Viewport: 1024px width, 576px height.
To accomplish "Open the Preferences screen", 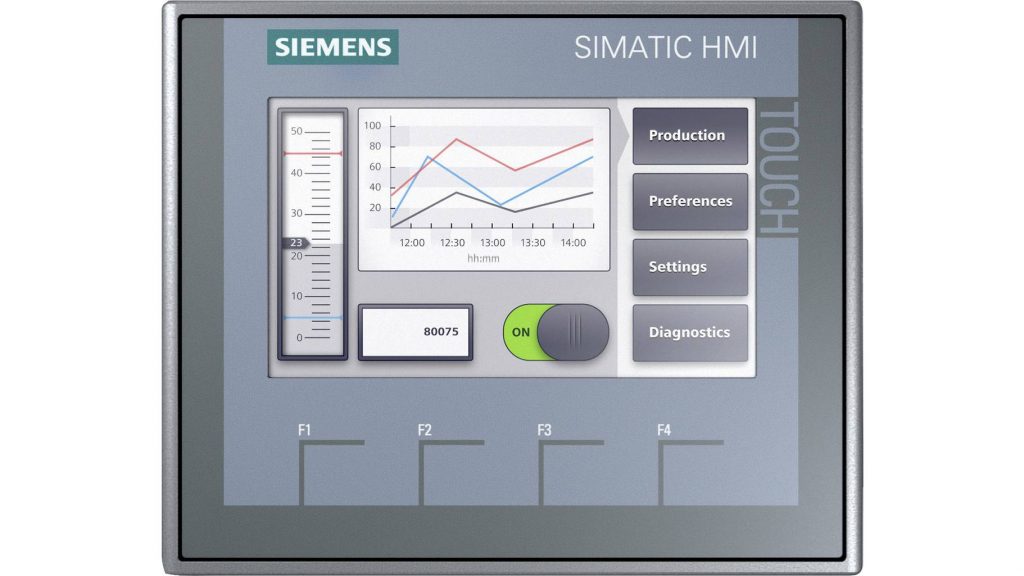I will [x=690, y=201].
